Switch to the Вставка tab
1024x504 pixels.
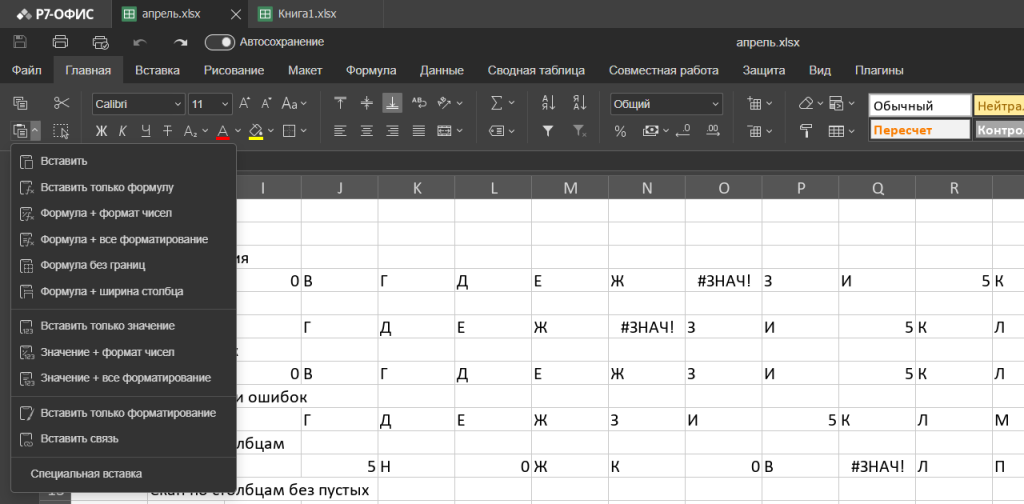coord(157,71)
